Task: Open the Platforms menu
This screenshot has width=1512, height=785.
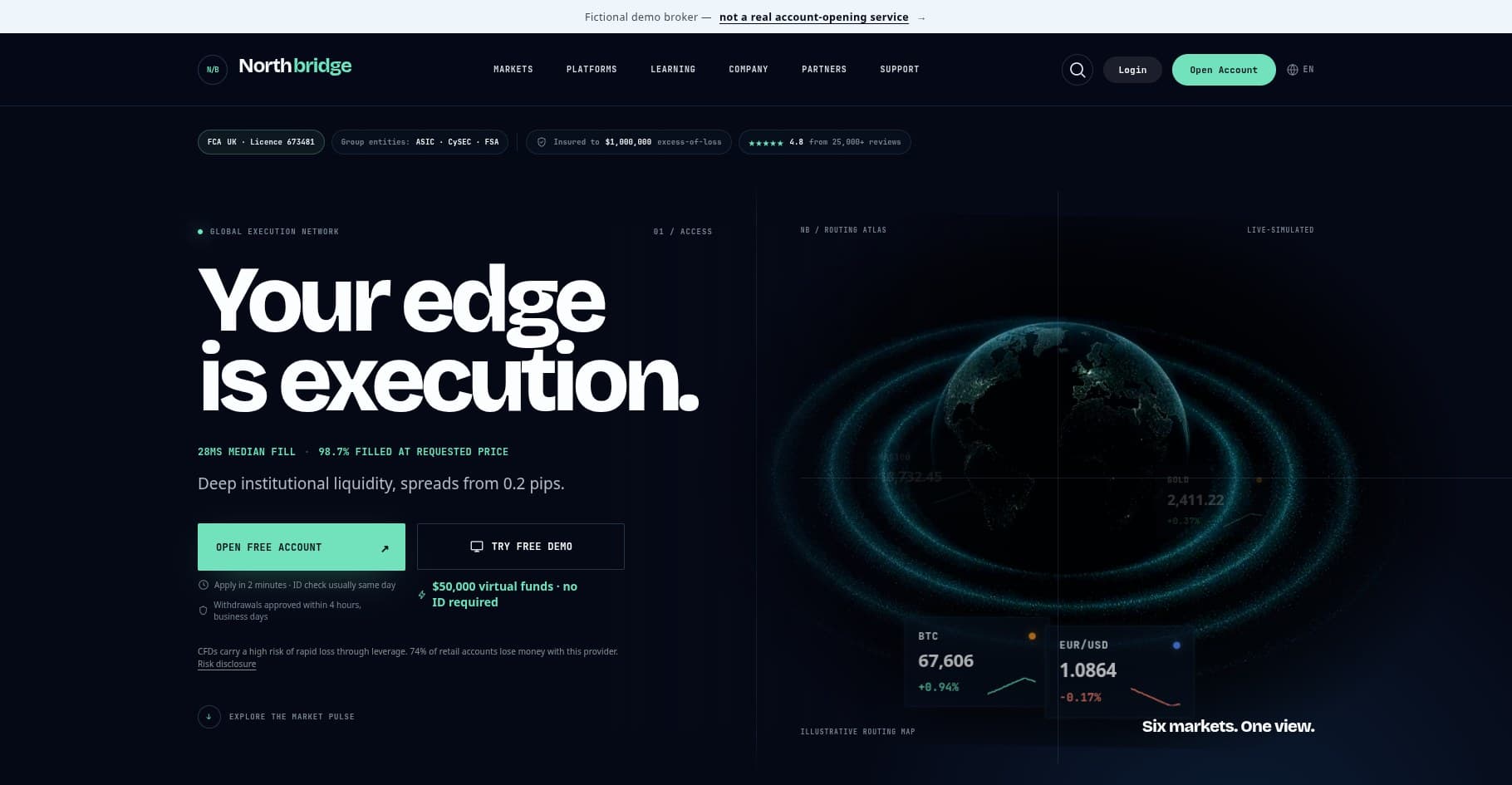Action: pos(592,70)
